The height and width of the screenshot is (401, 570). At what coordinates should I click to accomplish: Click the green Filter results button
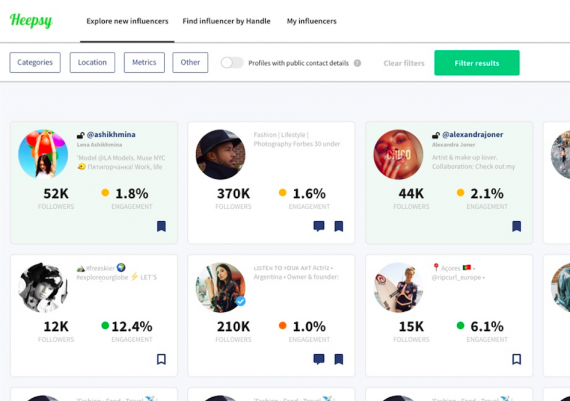pyautogui.click(x=477, y=63)
